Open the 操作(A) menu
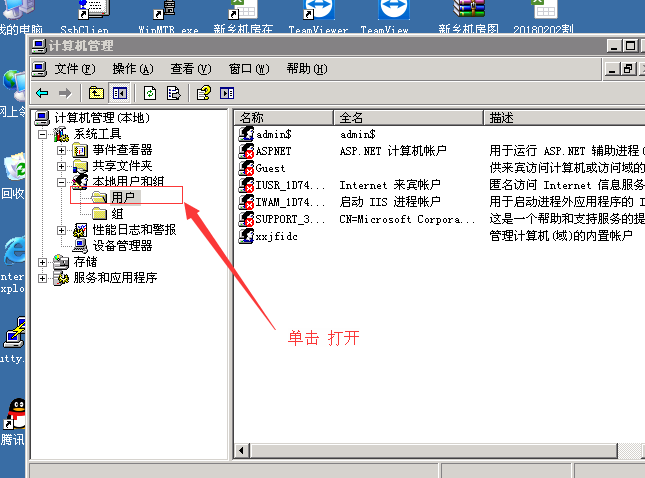Image resolution: width=645 pixels, height=478 pixels. [x=132, y=68]
